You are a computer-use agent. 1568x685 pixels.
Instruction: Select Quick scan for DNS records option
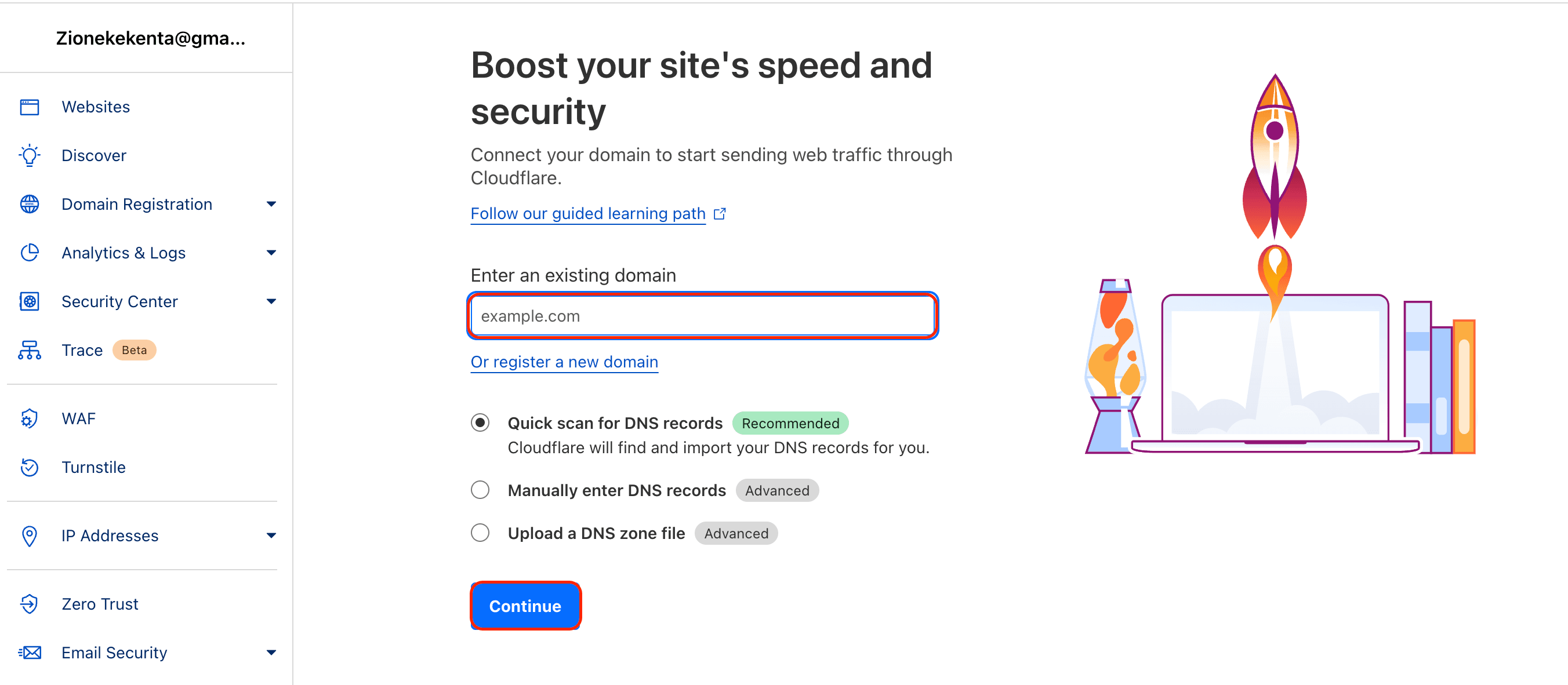click(x=480, y=423)
